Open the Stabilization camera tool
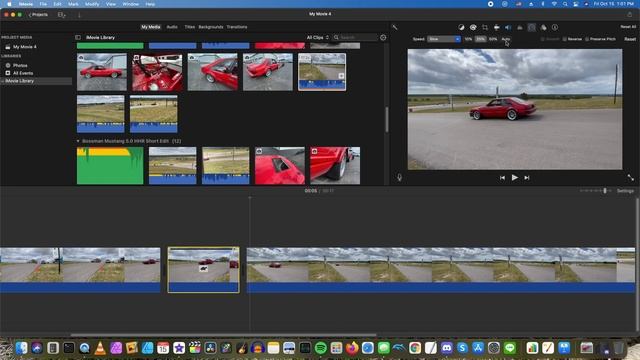Viewport: 640px width, 360px height. point(496,27)
